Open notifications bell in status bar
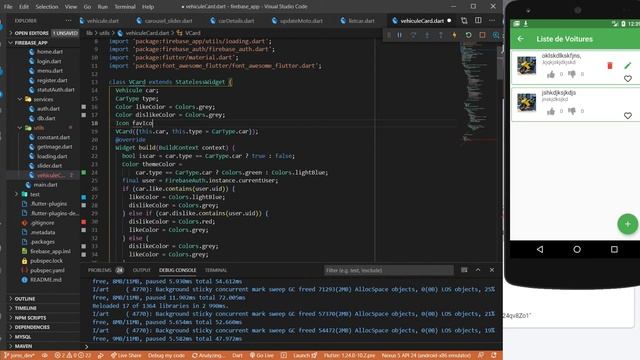Screen dimensions: 640x360 pos(493,356)
